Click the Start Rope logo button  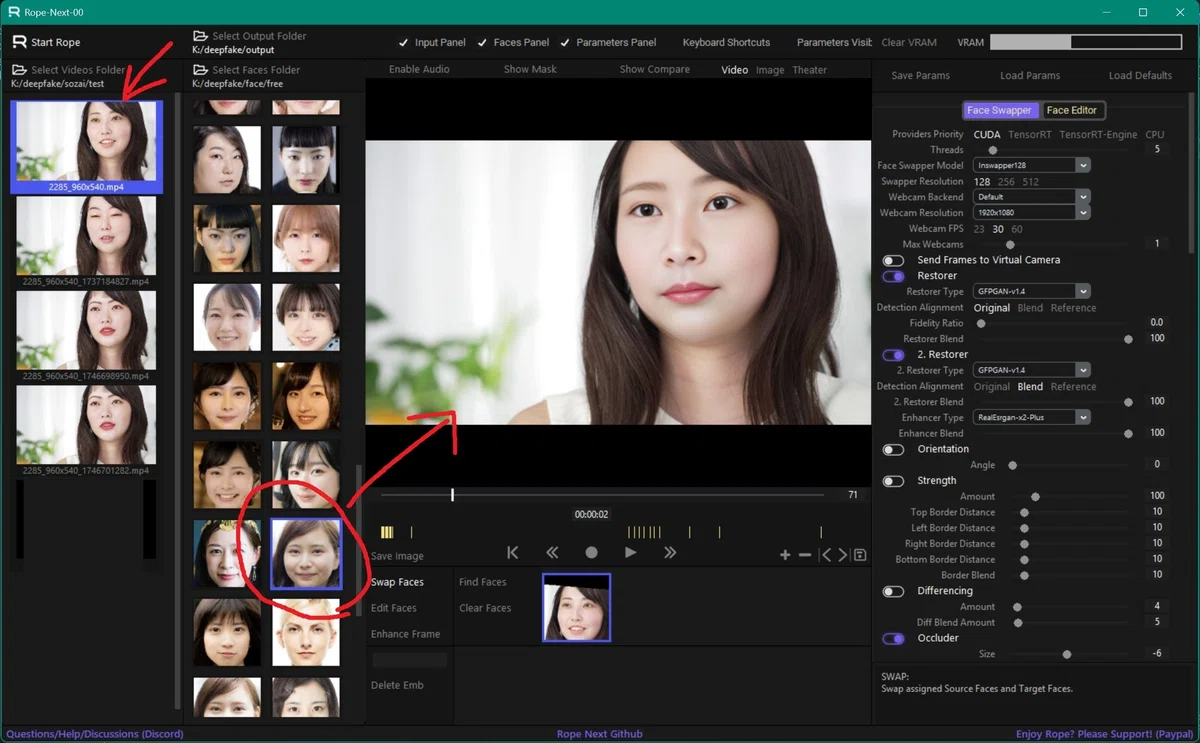click(x=47, y=42)
